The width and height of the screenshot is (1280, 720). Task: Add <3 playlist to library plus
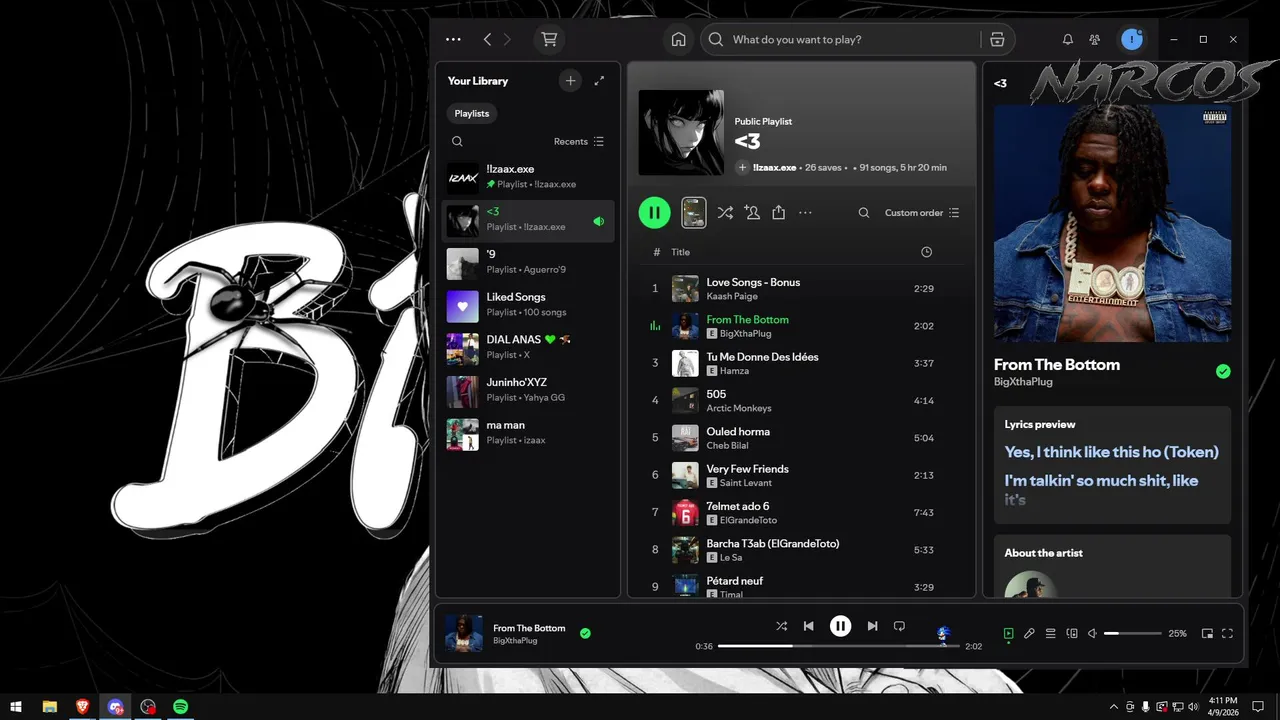742,167
